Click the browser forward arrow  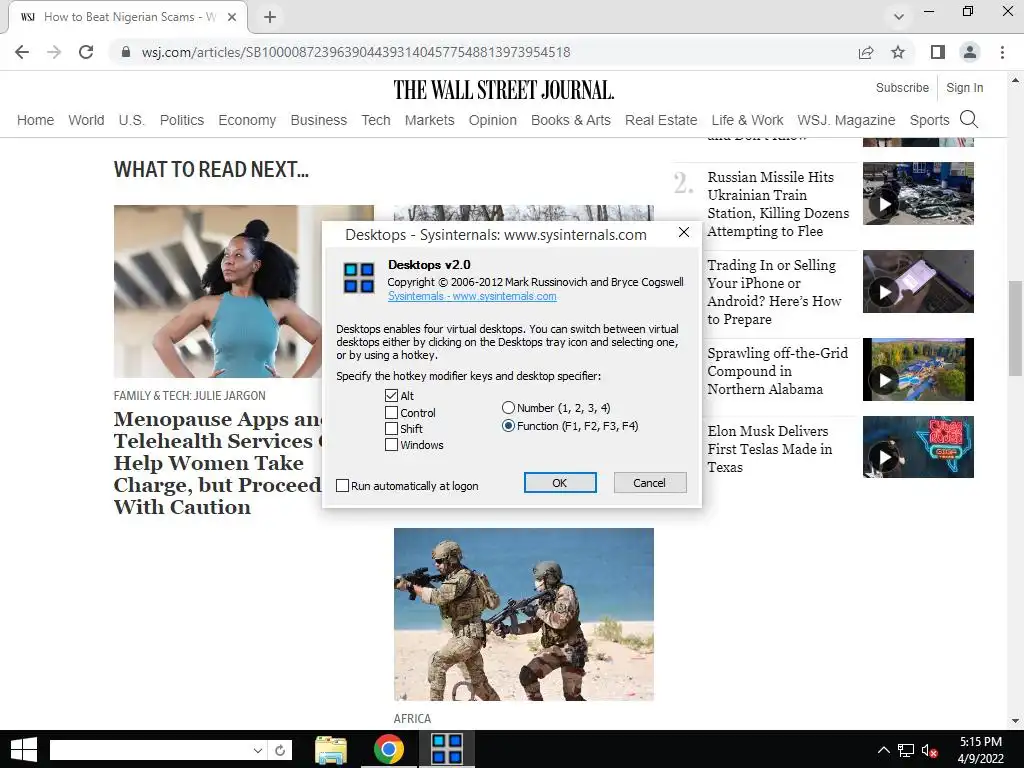(54, 52)
